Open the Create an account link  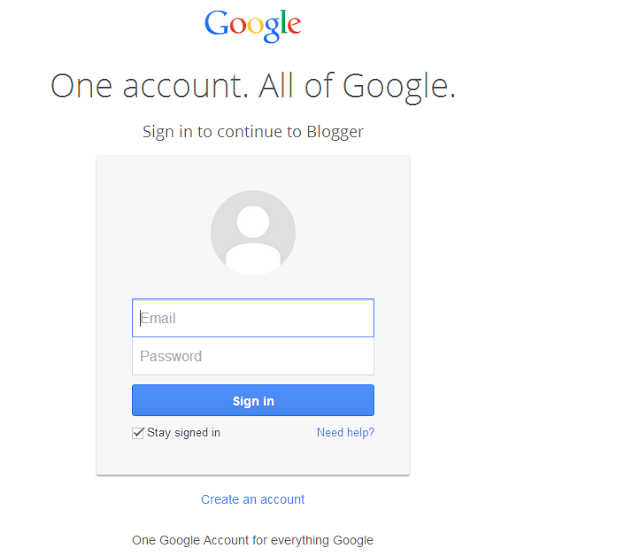click(x=253, y=499)
